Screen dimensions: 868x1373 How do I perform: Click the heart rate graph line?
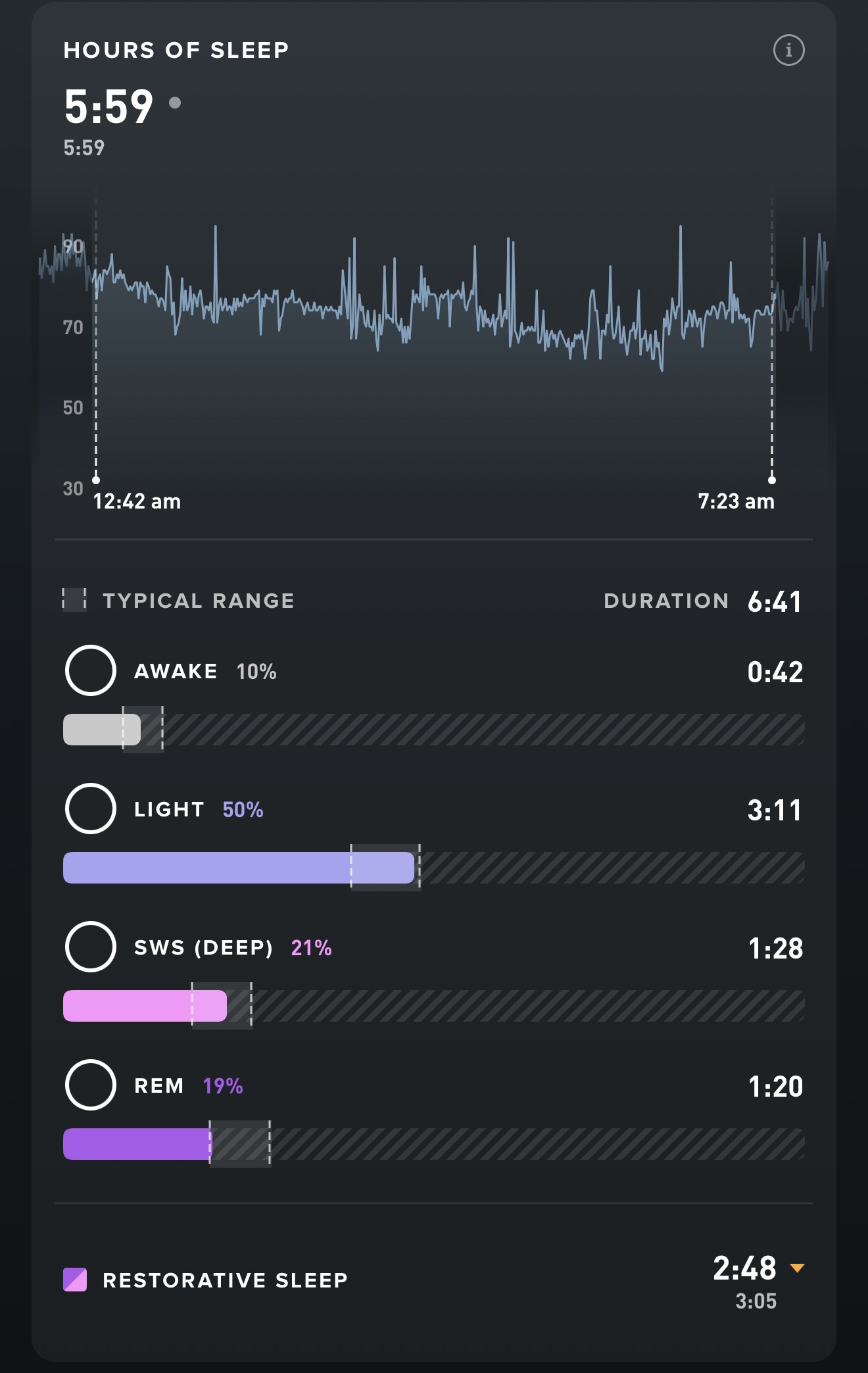point(434,309)
